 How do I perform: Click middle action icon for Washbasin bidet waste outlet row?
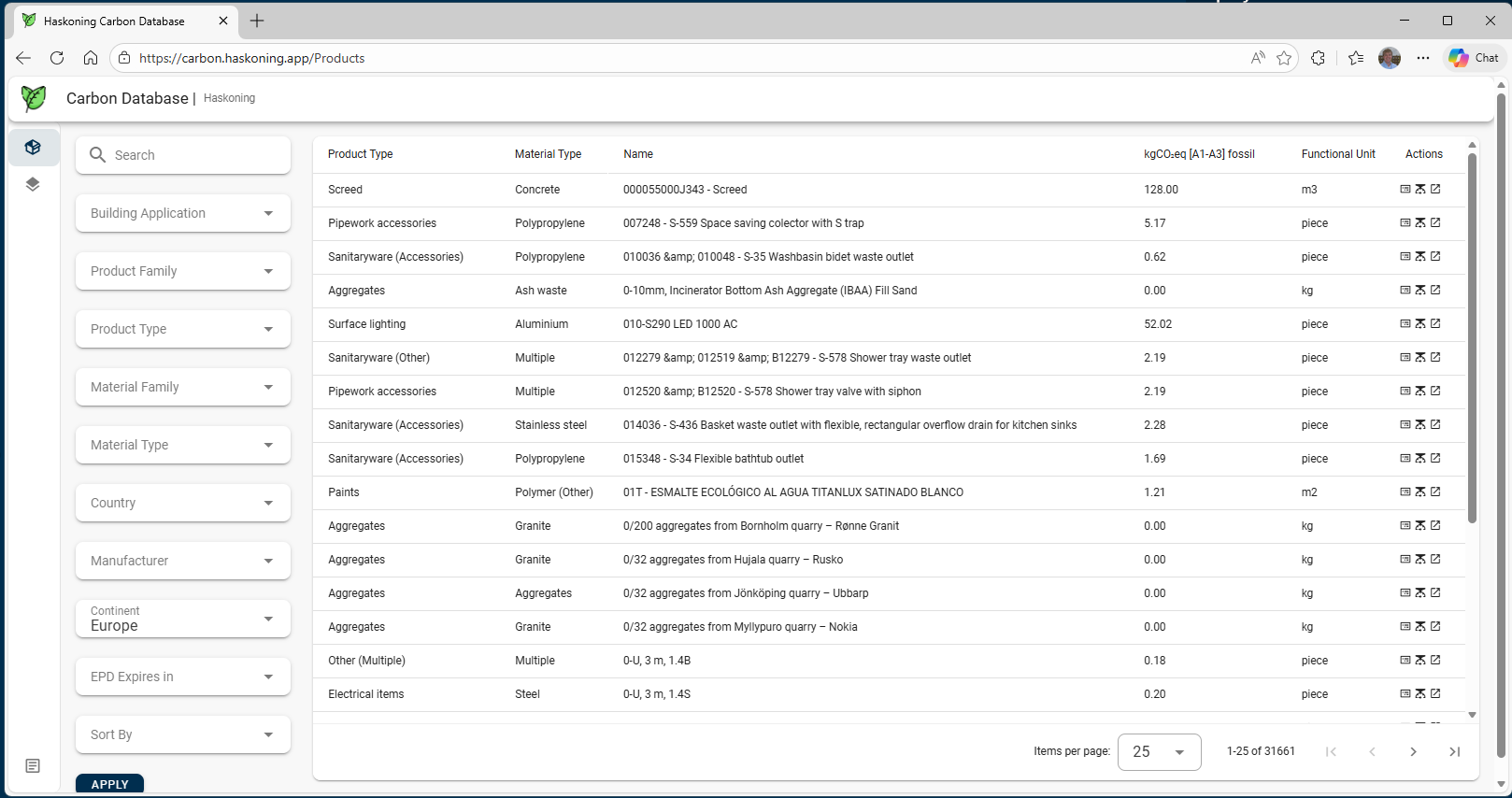tap(1420, 256)
